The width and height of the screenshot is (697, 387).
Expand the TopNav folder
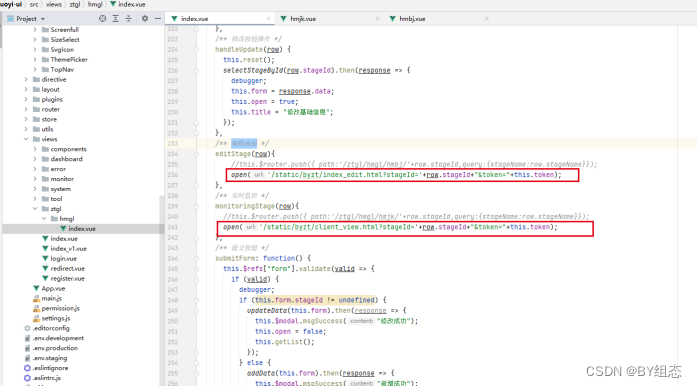35,70
